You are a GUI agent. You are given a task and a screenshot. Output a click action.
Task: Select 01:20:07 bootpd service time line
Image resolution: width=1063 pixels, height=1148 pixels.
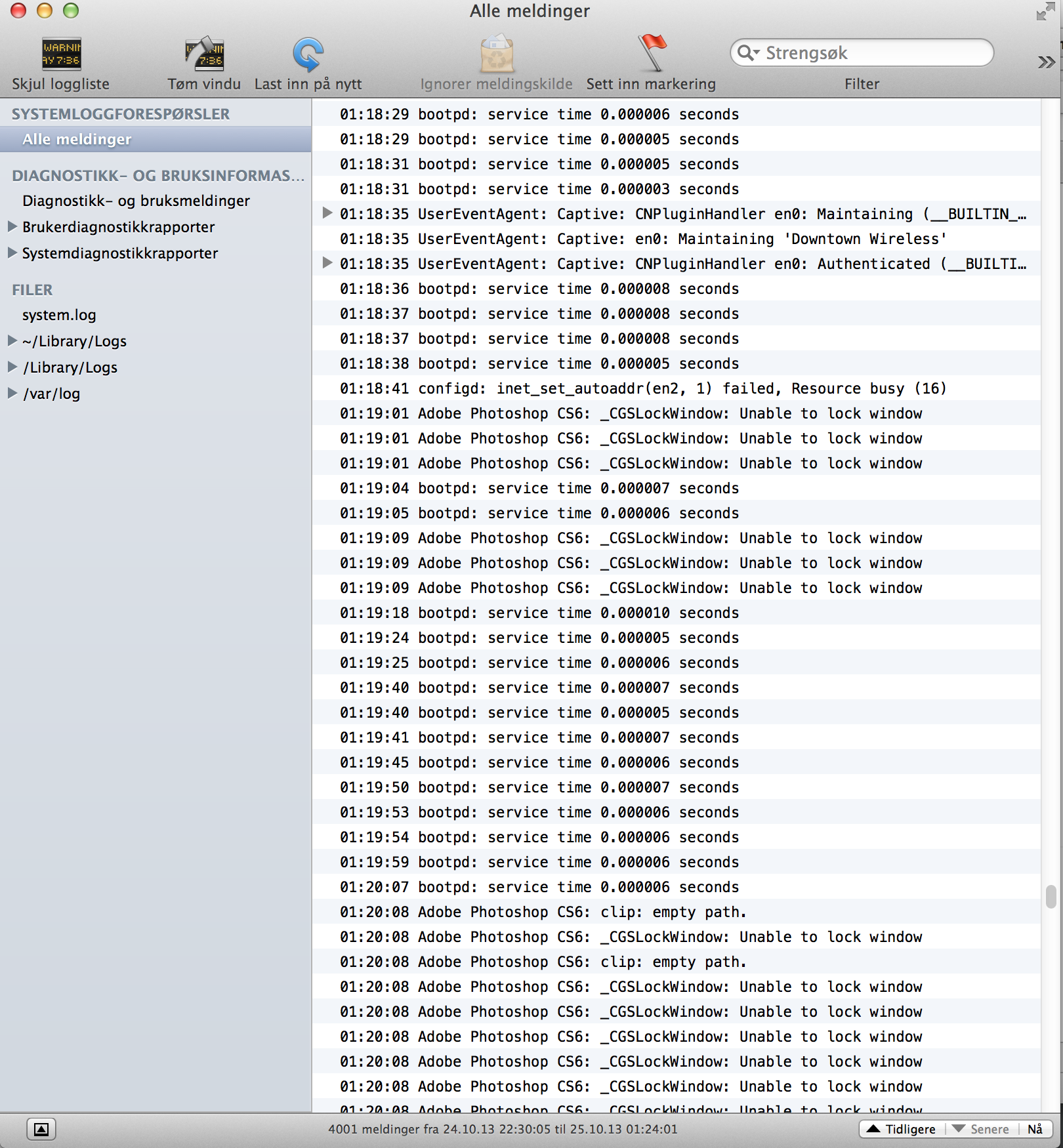[677, 887]
